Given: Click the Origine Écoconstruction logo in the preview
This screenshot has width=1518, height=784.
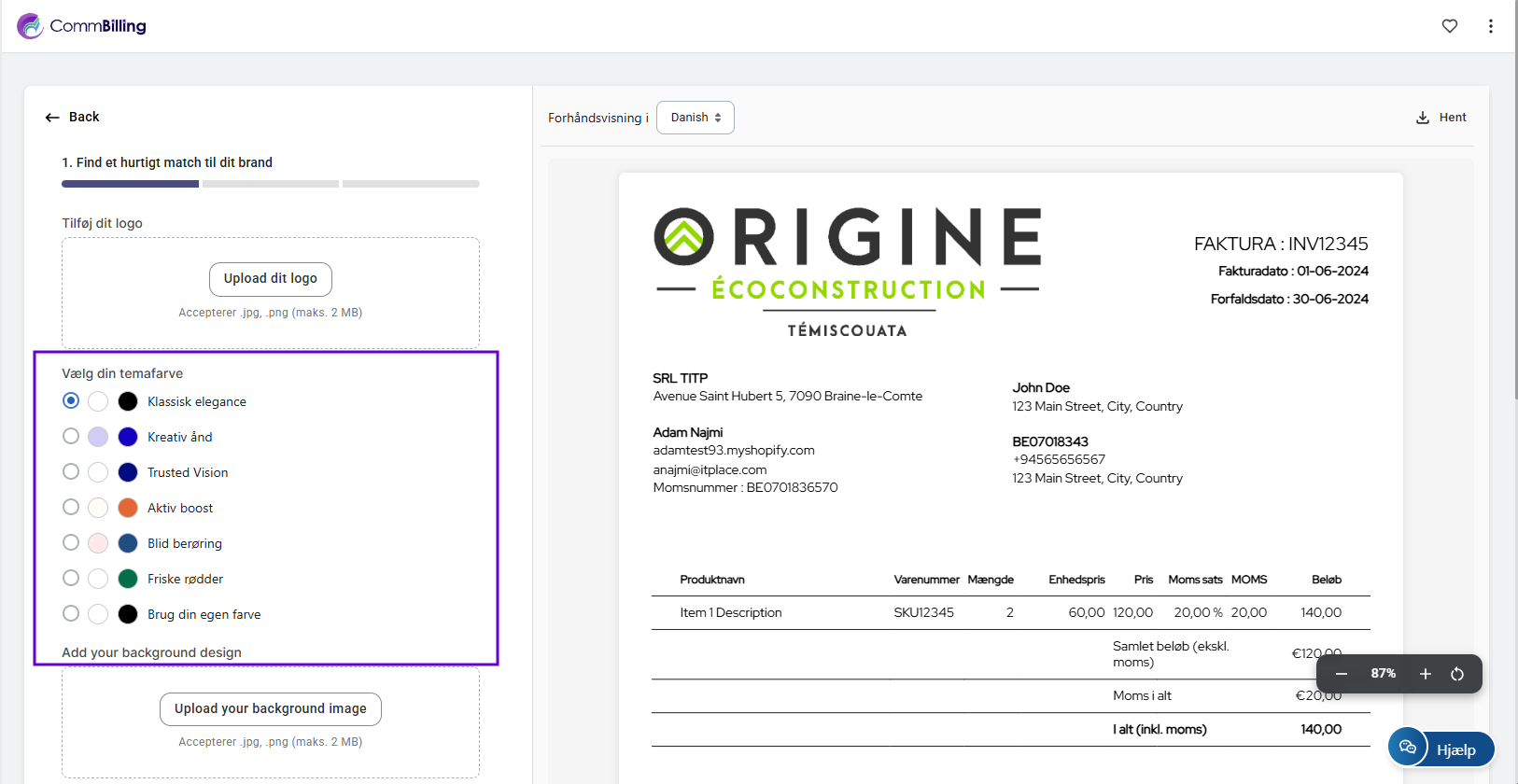Looking at the screenshot, I should (x=847, y=271).
